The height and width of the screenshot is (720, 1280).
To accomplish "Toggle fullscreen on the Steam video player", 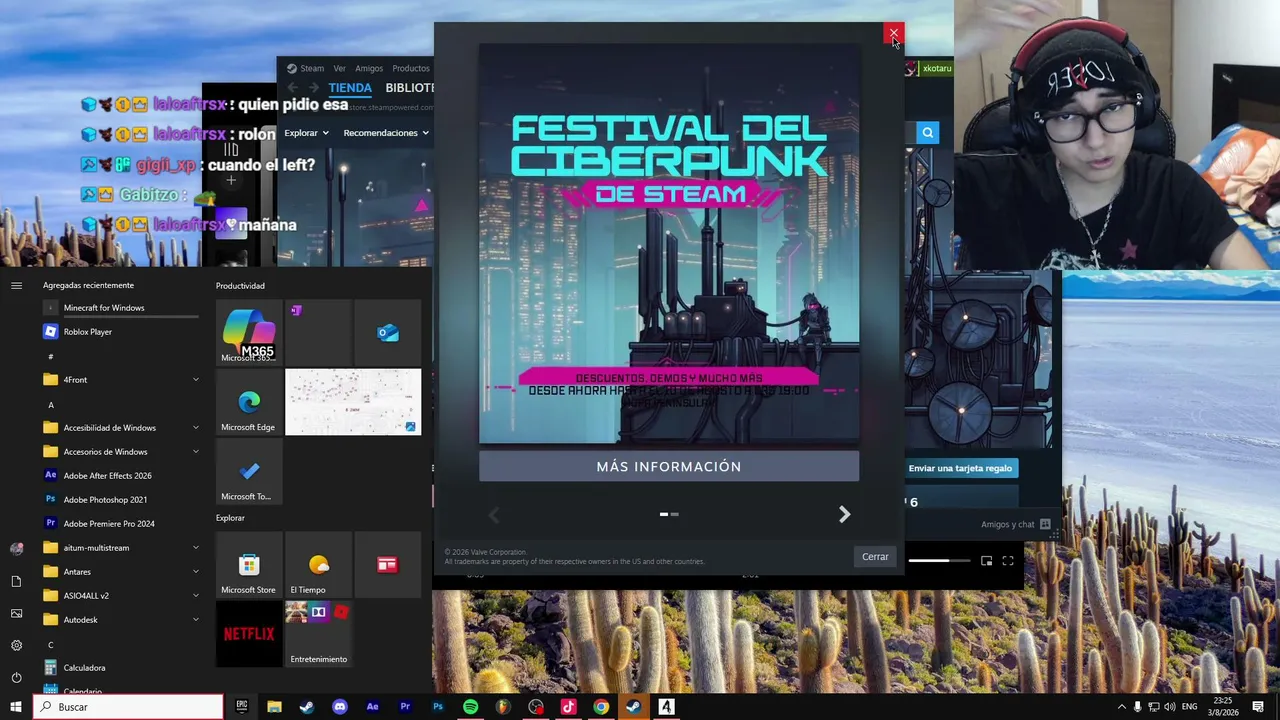I will click(x=1008, y=561).
